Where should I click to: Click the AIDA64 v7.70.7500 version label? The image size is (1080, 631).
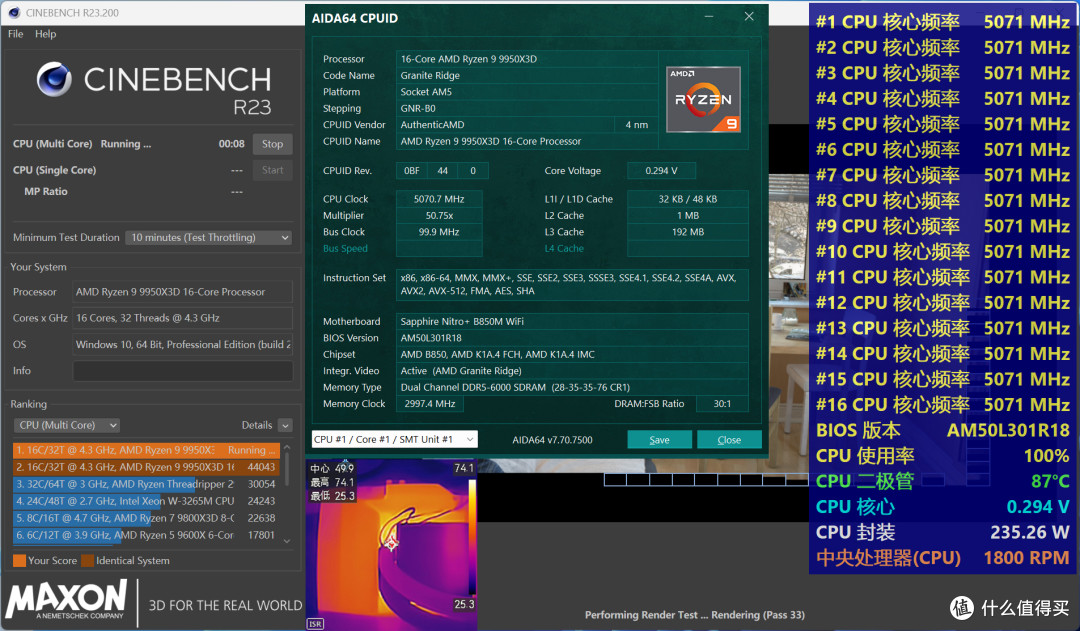tap(552, 439)
